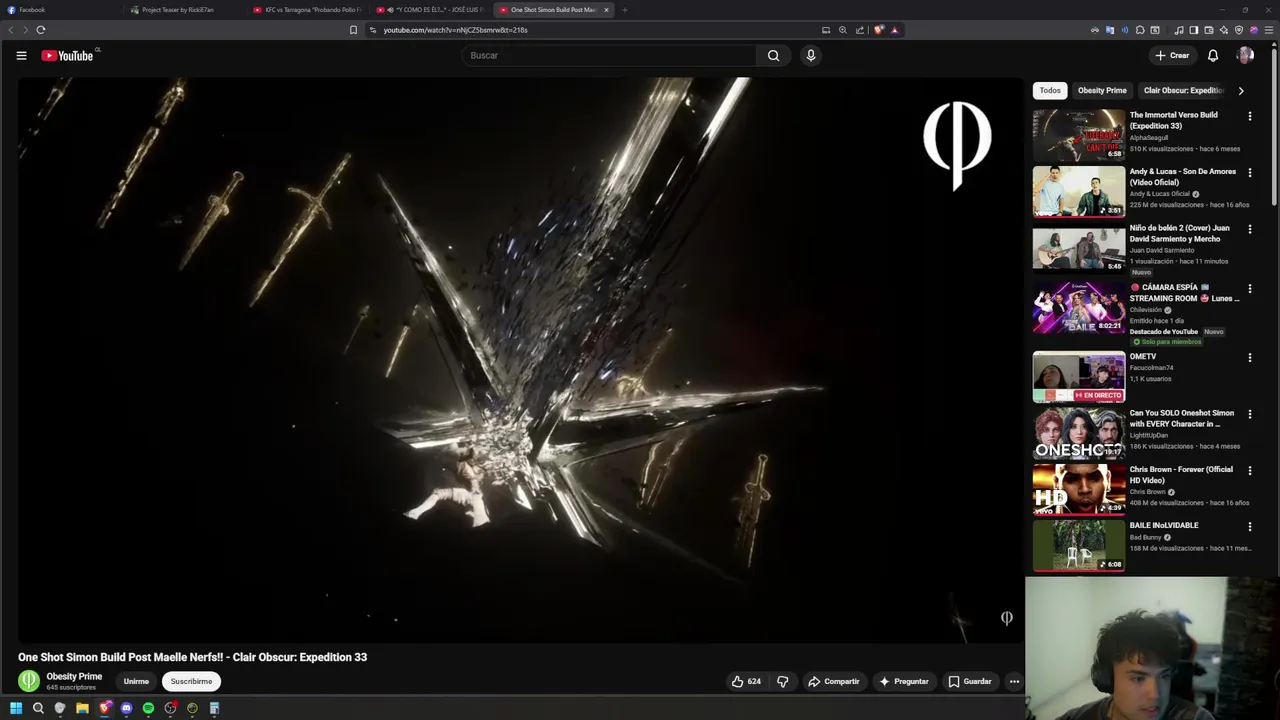Switch to the KFC vs Tarragona tab
1280x720 pixels.
(x=308, y=10)
